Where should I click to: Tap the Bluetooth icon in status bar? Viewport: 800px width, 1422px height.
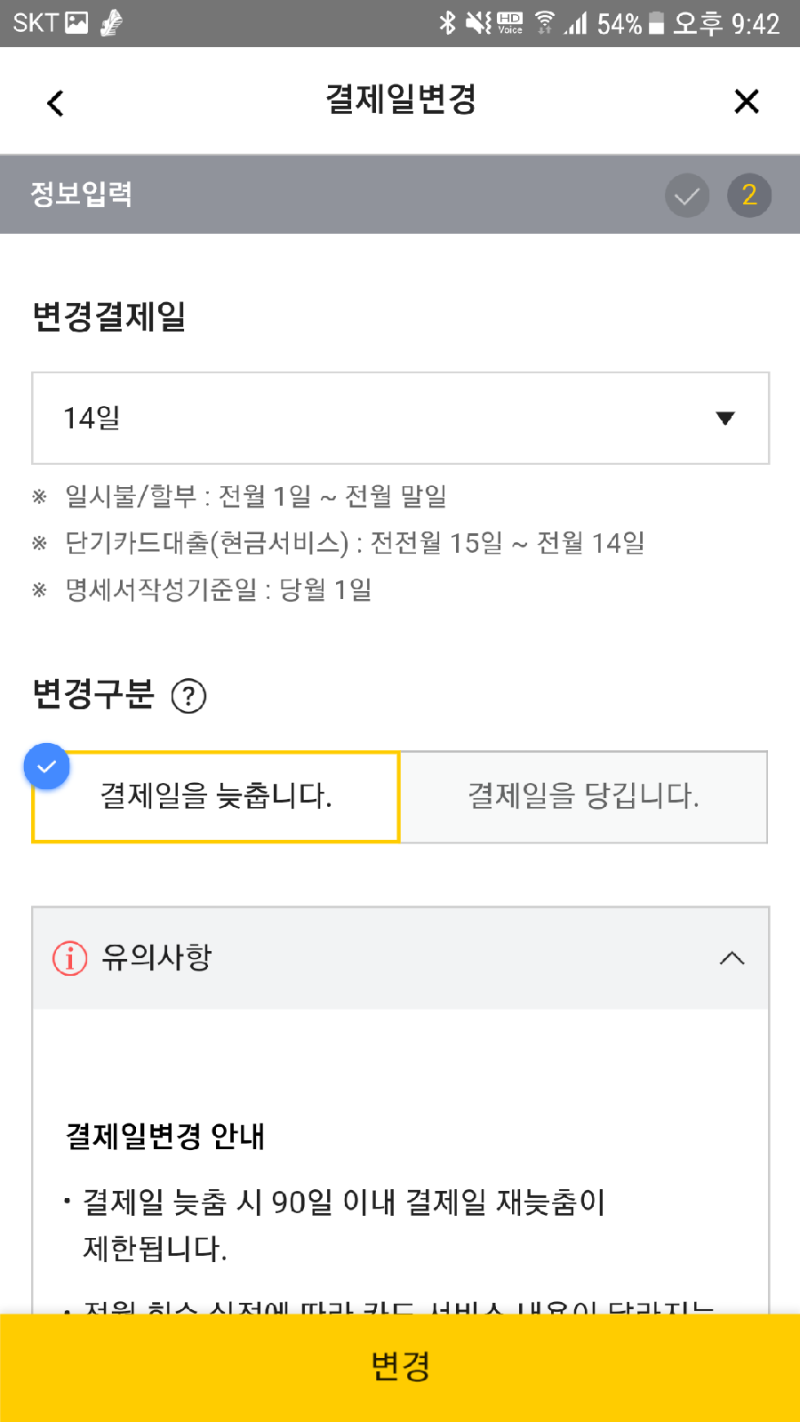447,23
